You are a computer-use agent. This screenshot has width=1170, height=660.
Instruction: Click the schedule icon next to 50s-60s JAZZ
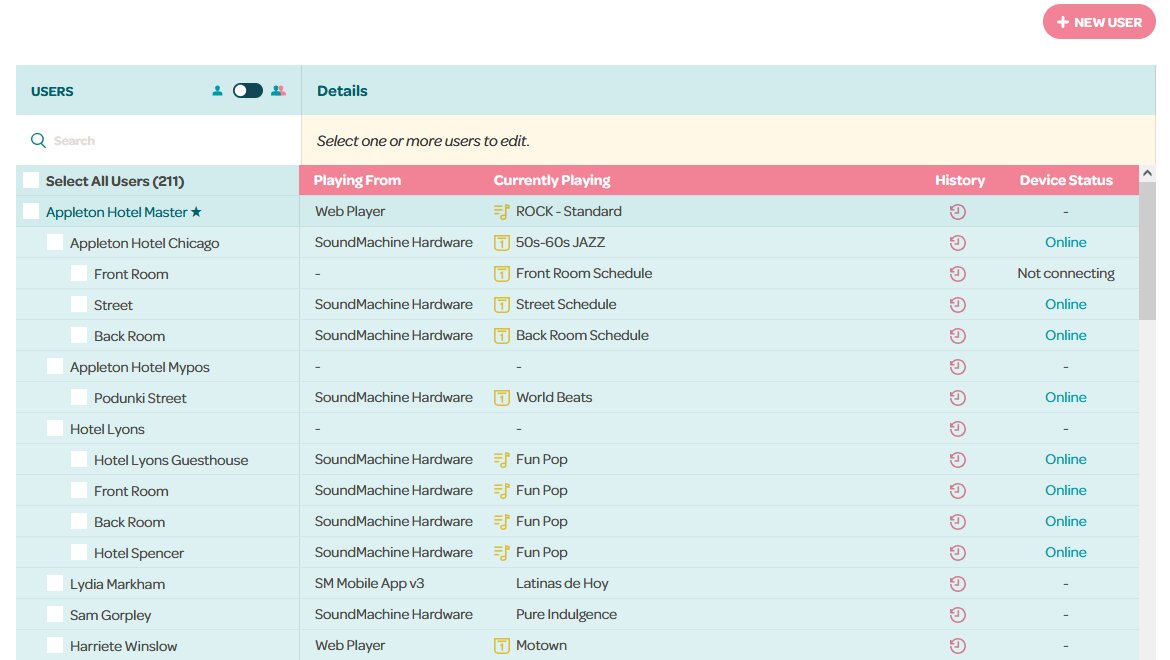pyautogui.click(x=503, y=242)
